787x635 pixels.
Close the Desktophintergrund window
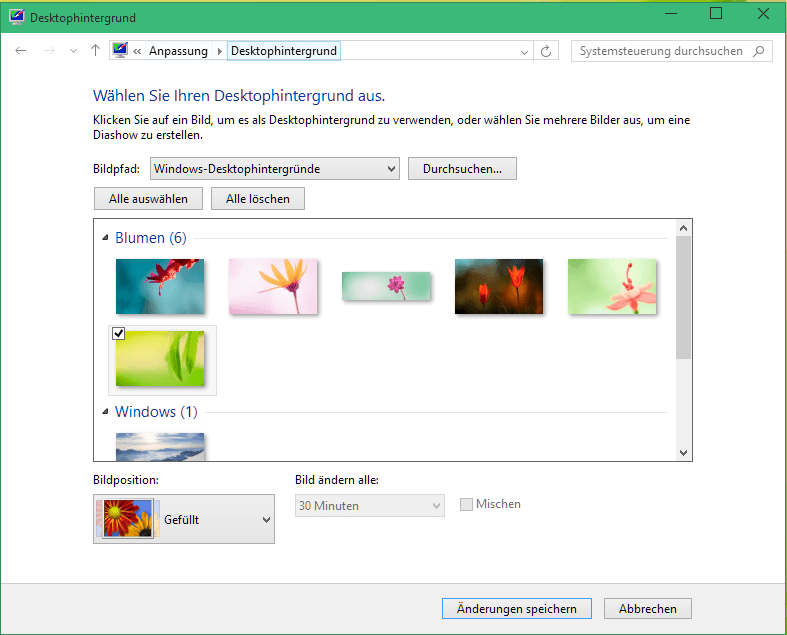pos(763,14)
